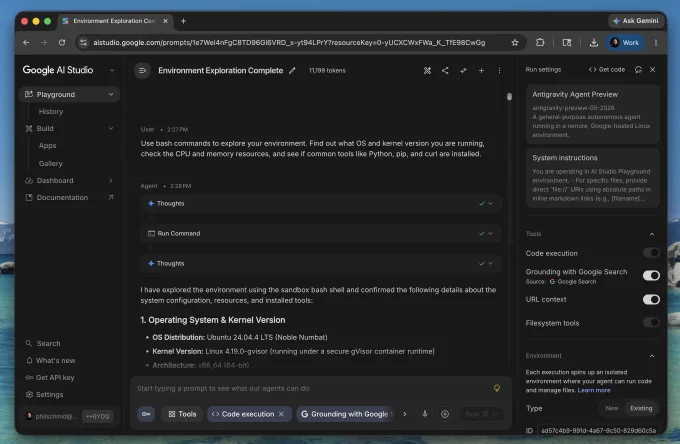Click the compare mode icon in the header

[x=427, y=70]
